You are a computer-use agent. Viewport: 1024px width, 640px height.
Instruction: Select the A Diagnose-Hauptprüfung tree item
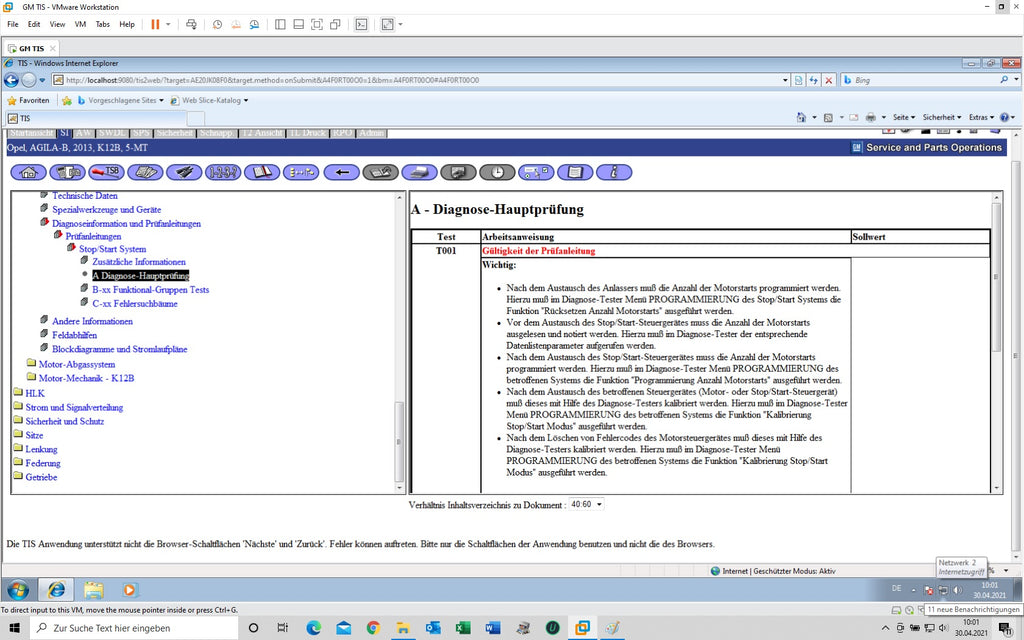click(140, 276)
